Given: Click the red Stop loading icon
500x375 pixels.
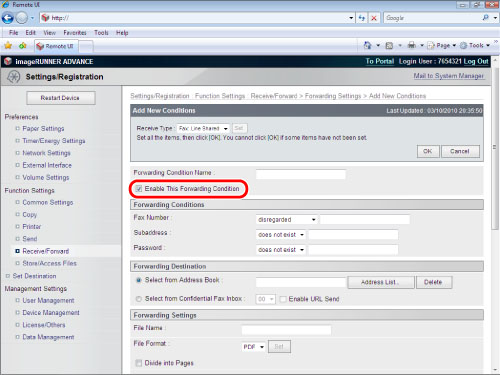Looking at the screenshot, I should 374,18.
